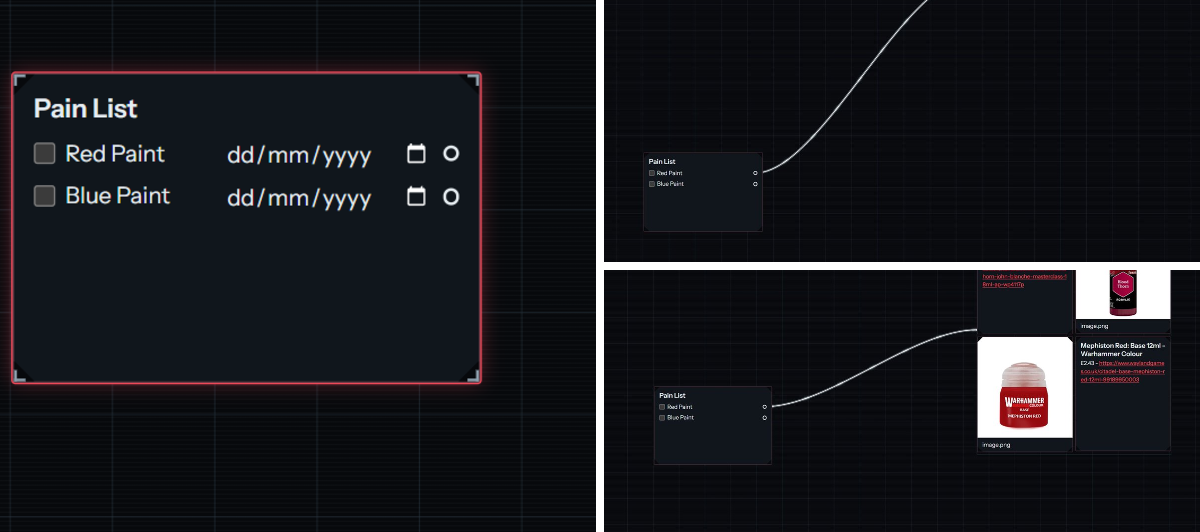Image resolution: width=1200 pixels, height=532 pixels.
Task: Click the £2.43 price text
Action: click(1088, 363)
